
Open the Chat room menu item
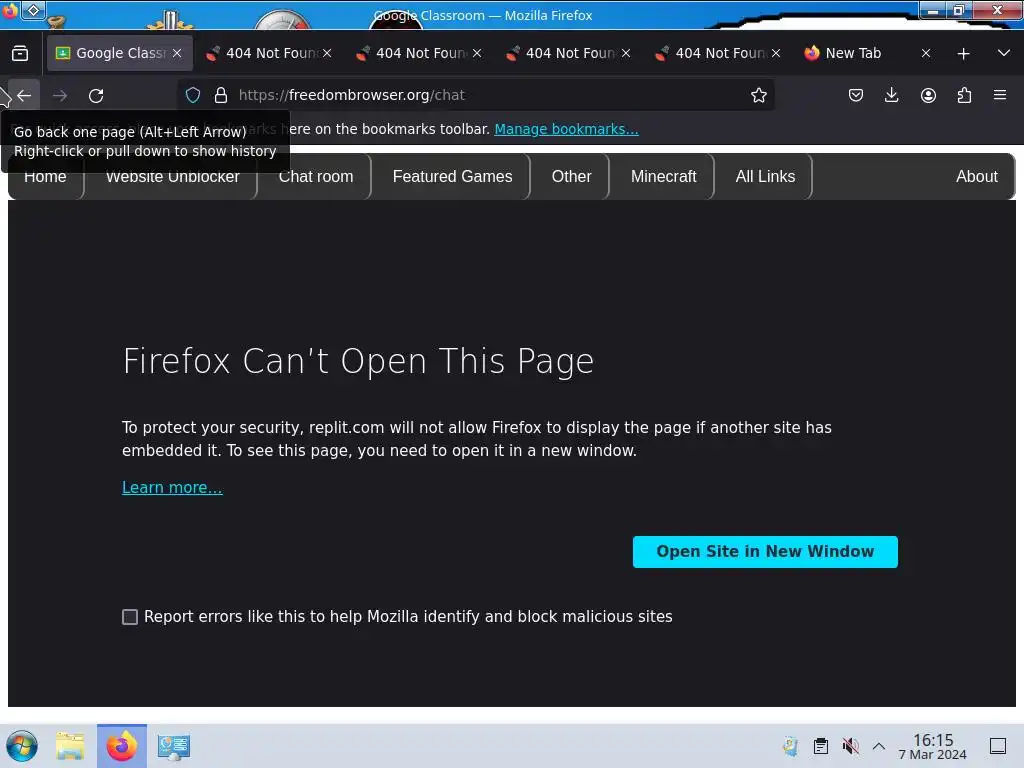coord(316,176)
